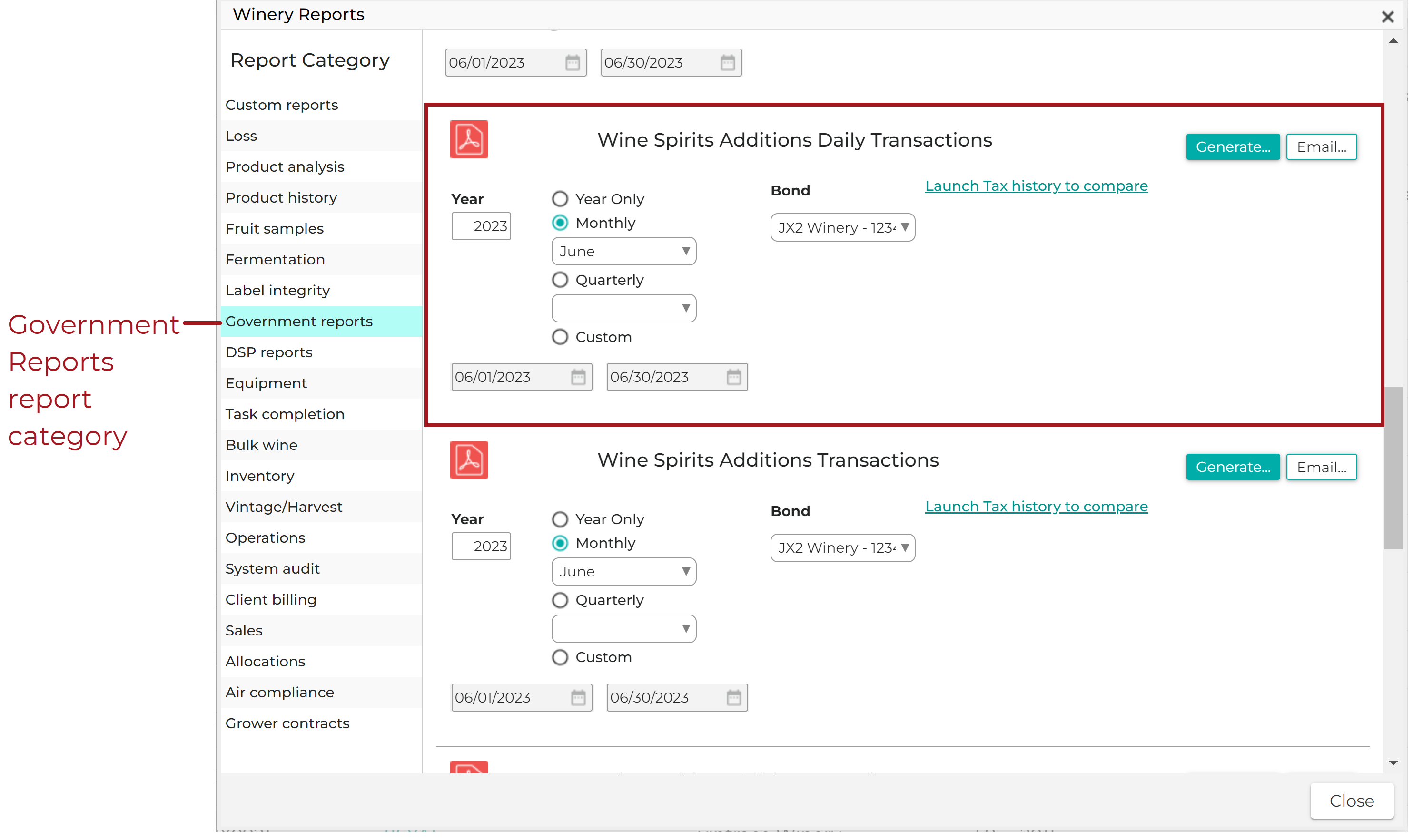Select Custom option in Daily Transactions report
1413x840 pixels.
tap(560, 337)
